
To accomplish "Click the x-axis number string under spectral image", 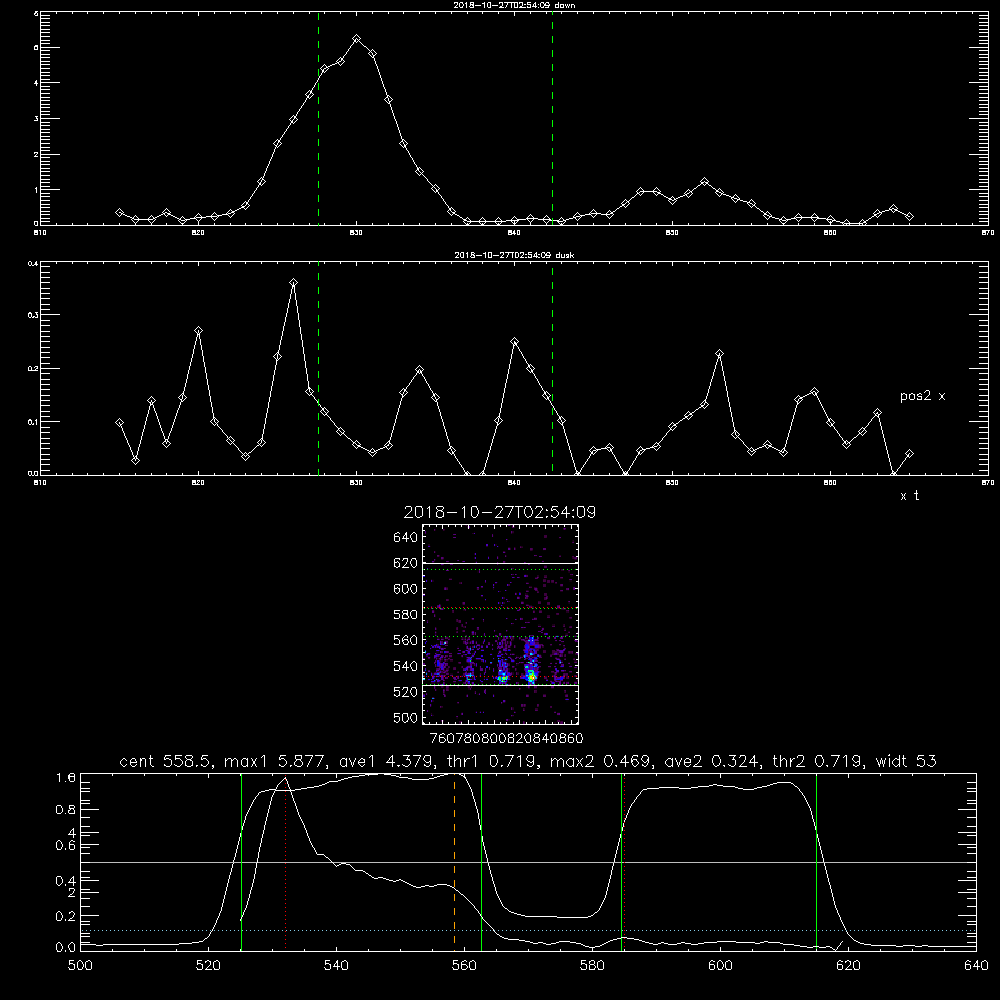I will click(506, 738).
